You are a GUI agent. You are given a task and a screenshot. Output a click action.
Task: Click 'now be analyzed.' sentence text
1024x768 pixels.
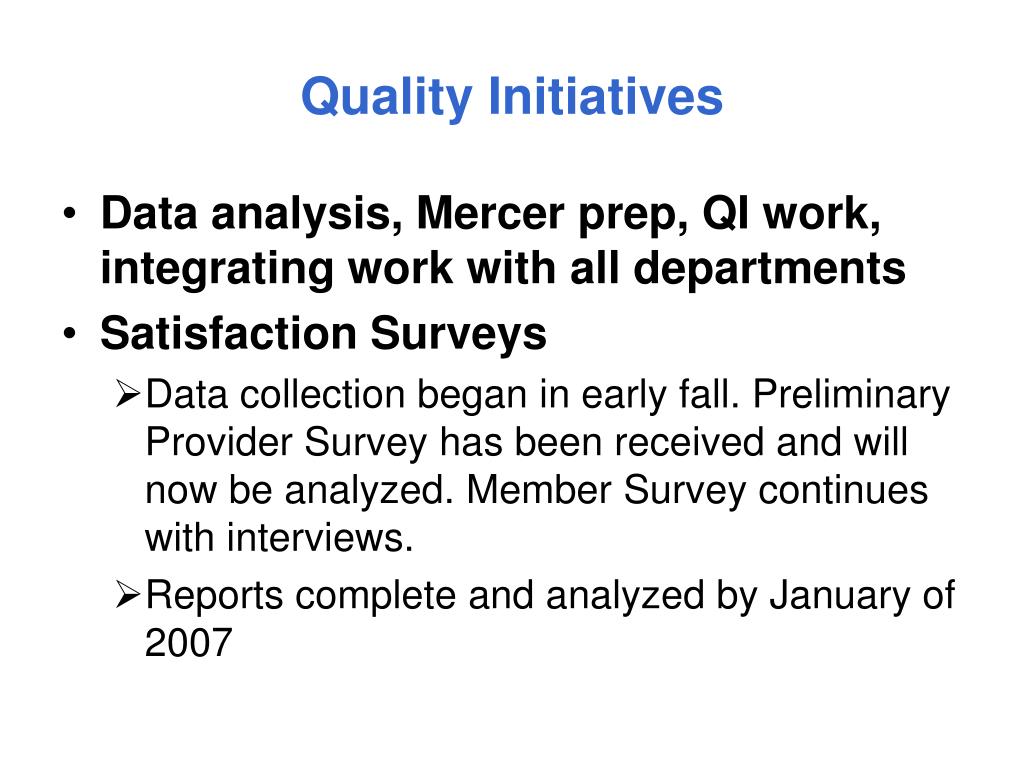point(299,490)
